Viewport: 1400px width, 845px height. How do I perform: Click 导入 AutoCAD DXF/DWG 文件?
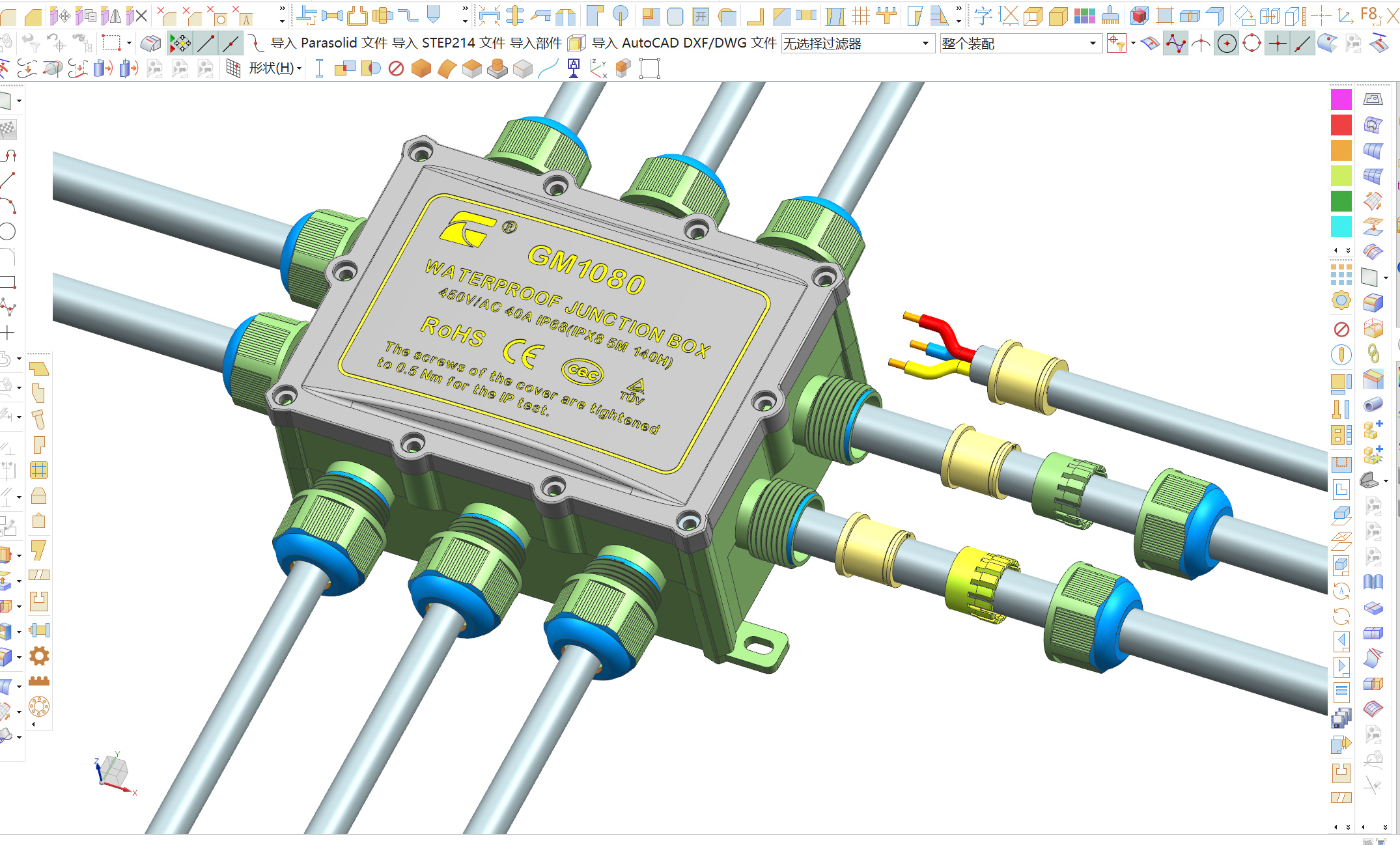(x=683, y=44)
